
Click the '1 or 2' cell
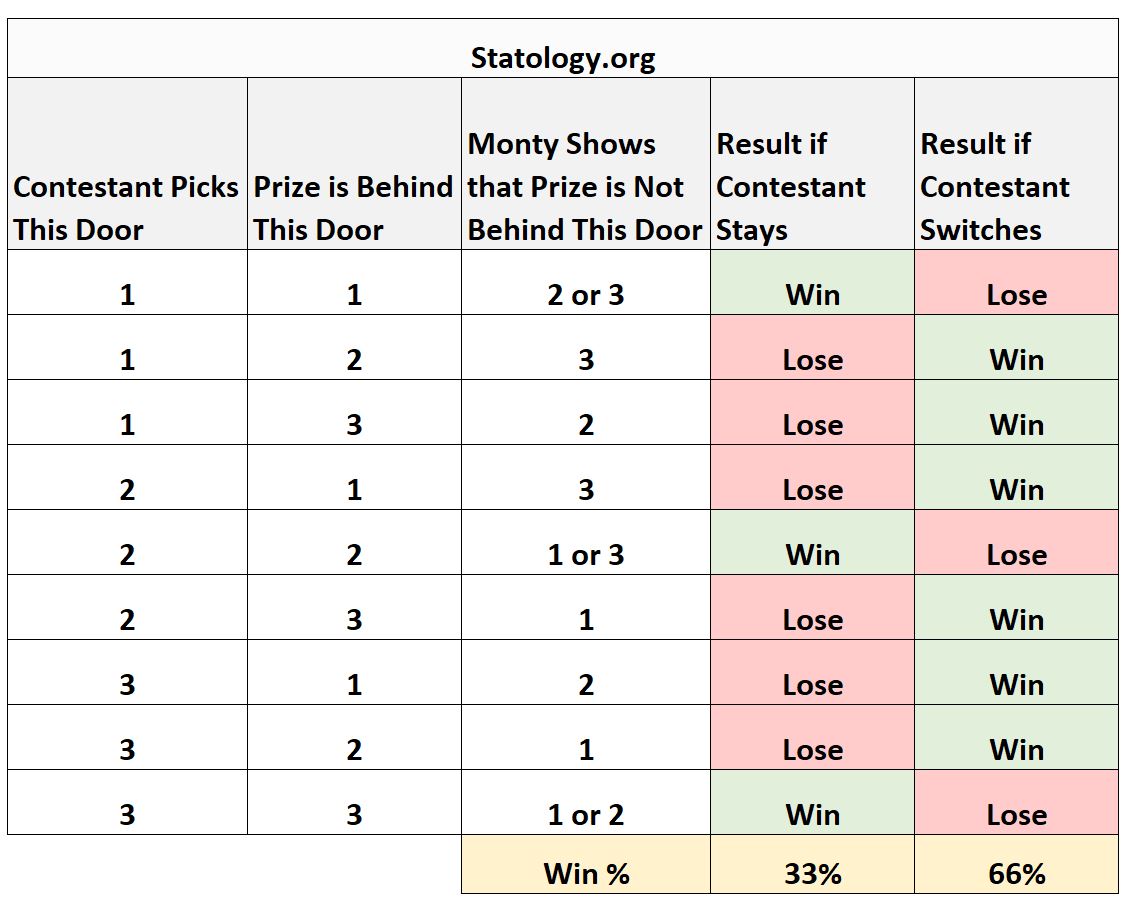585,802
